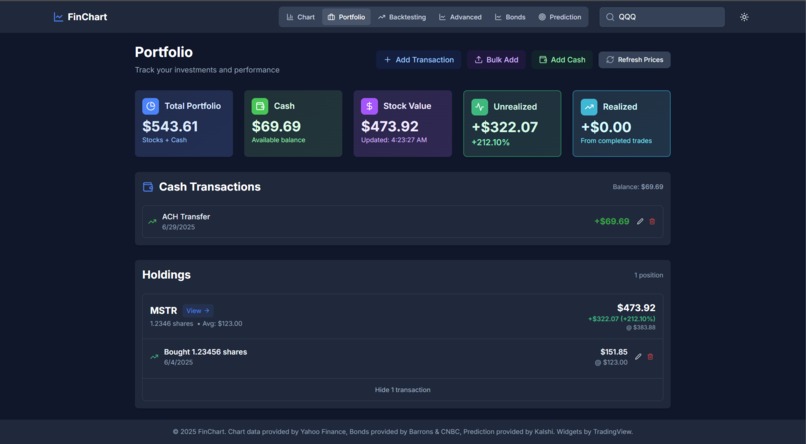Image resolution: width=806 pixels, height=444 pixels.
Task: Collapse with Hide 1 transaction
Action: (x=402, y=390)
